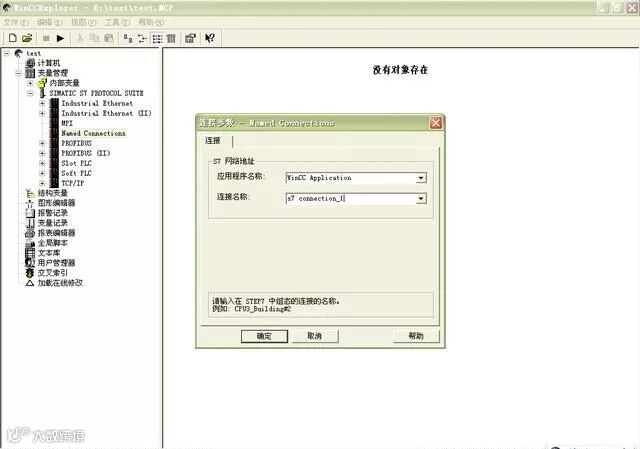
Task: Open the 视图 menu
Action: 84,22
